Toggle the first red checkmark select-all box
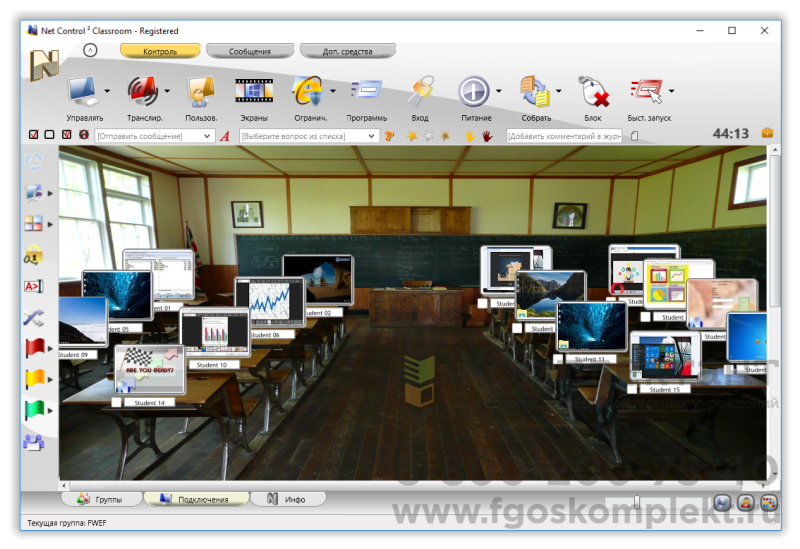Image resolution: width=800 pixels, height=549 pixels. (34, 135)
